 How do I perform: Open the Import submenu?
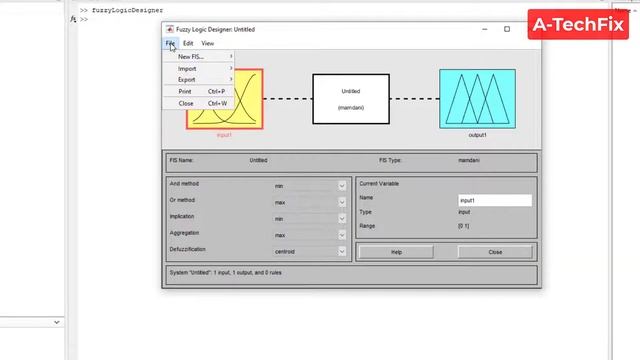click(198, 69)
